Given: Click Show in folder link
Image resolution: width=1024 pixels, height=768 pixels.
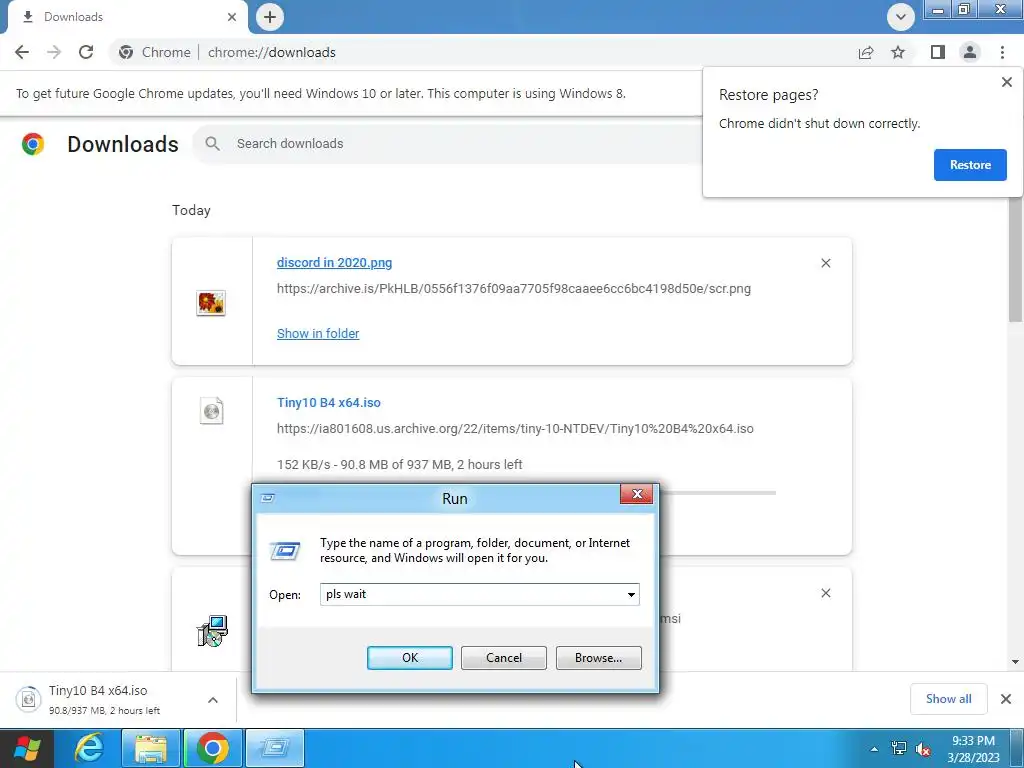Looking at the screenshot, I should click(318, 334).
